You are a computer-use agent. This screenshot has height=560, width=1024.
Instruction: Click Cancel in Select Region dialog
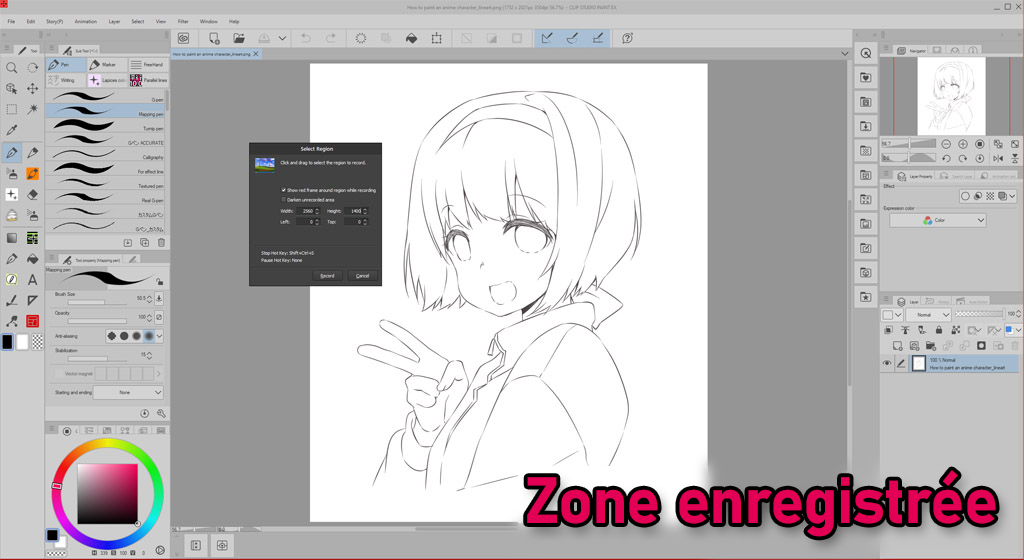click(362, 275)
